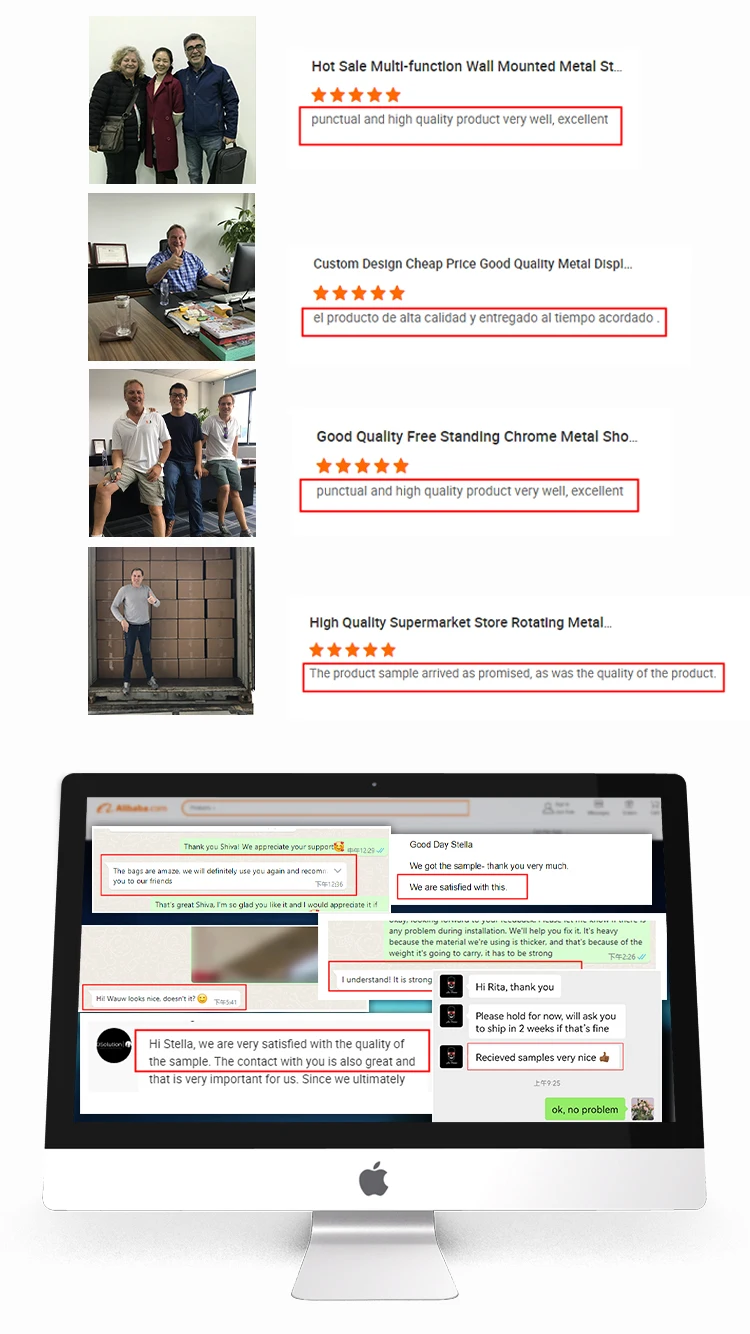
Task: Open the first customer photo of three people
Action: pyautogui.click(x=172, y=100)
